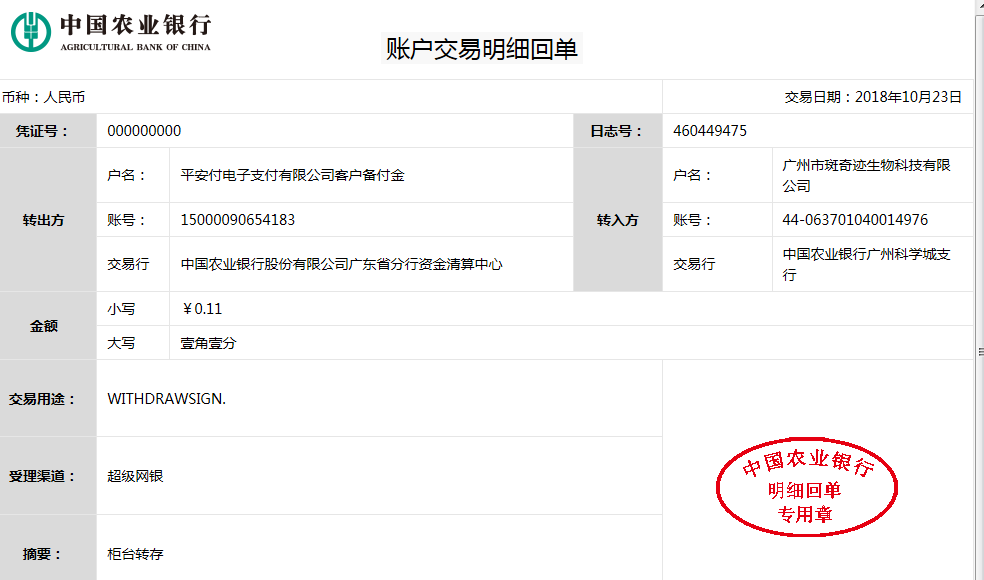This screenshot has height=580, width=984.
Task: Select the journal number 460449475
Action: pos(710,131)
